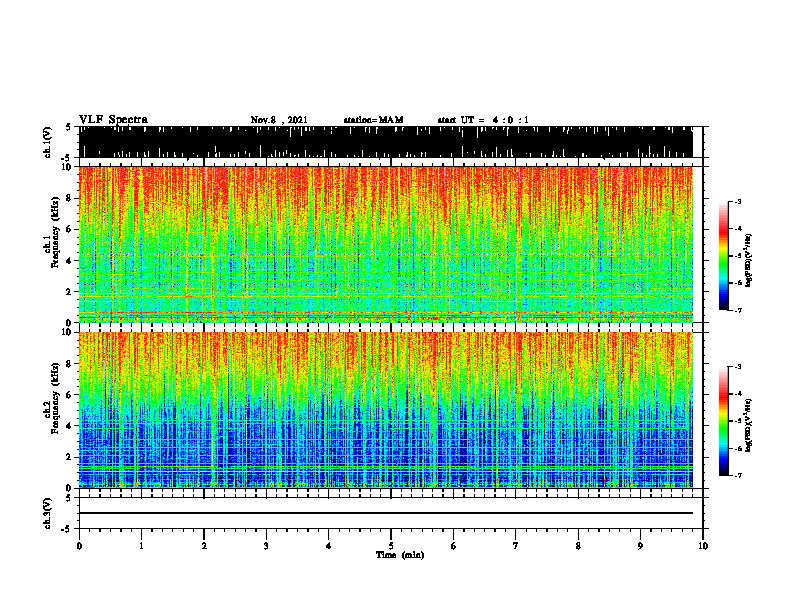The height and width of the screenshot is (612, 792).
Task: Click the "-7" value on ch.1 colorbar
Action: pos(738,310)
